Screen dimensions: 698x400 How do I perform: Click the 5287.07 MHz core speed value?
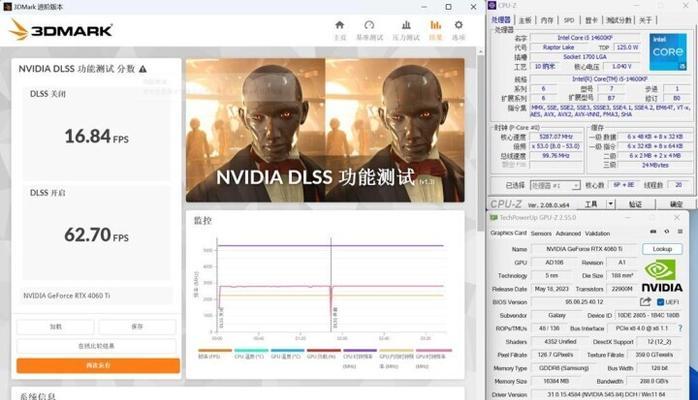556,137
